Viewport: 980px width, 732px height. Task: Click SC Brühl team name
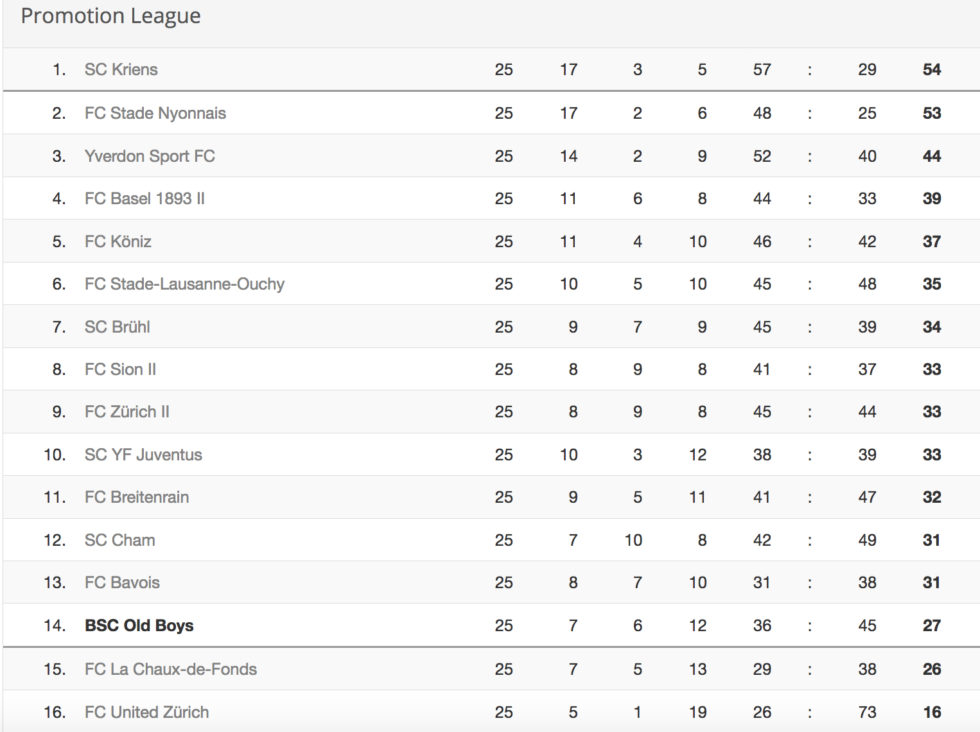(117, 327)
